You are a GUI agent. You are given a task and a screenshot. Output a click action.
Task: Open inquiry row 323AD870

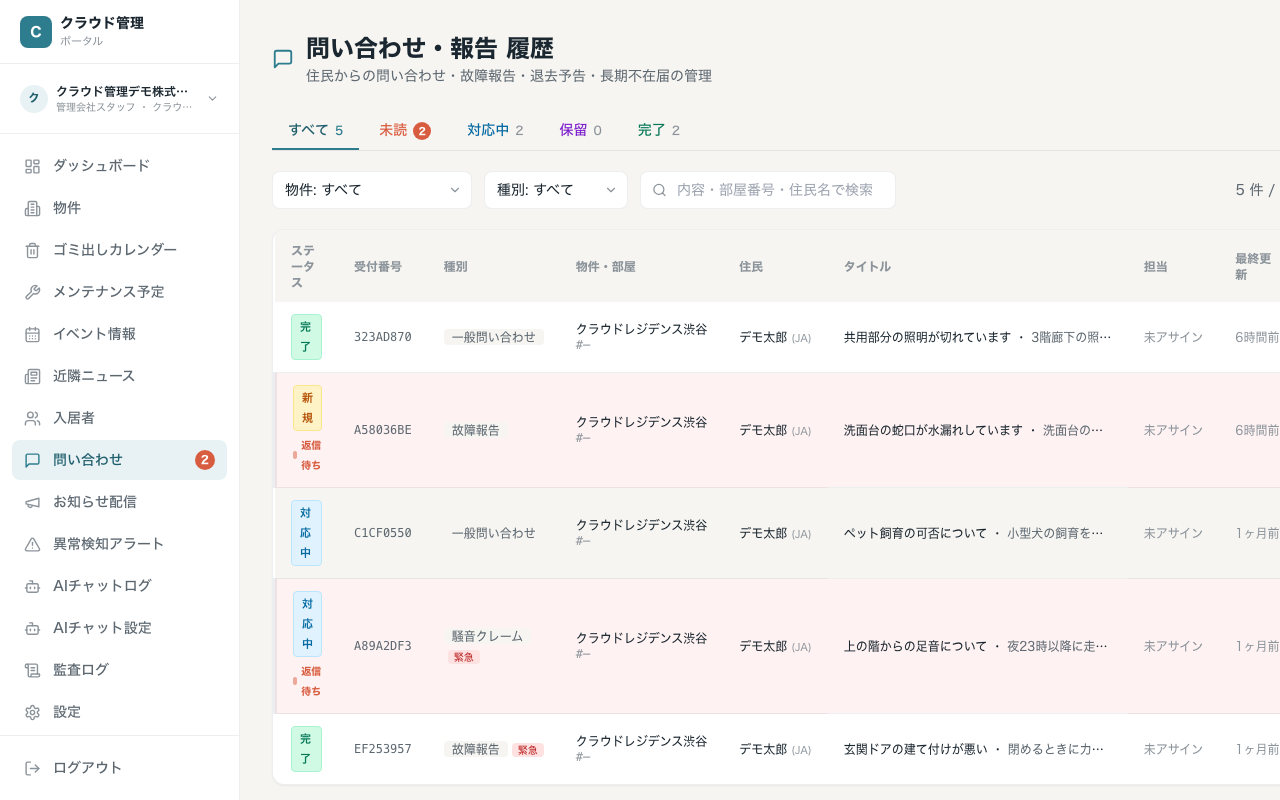point(776,337)
